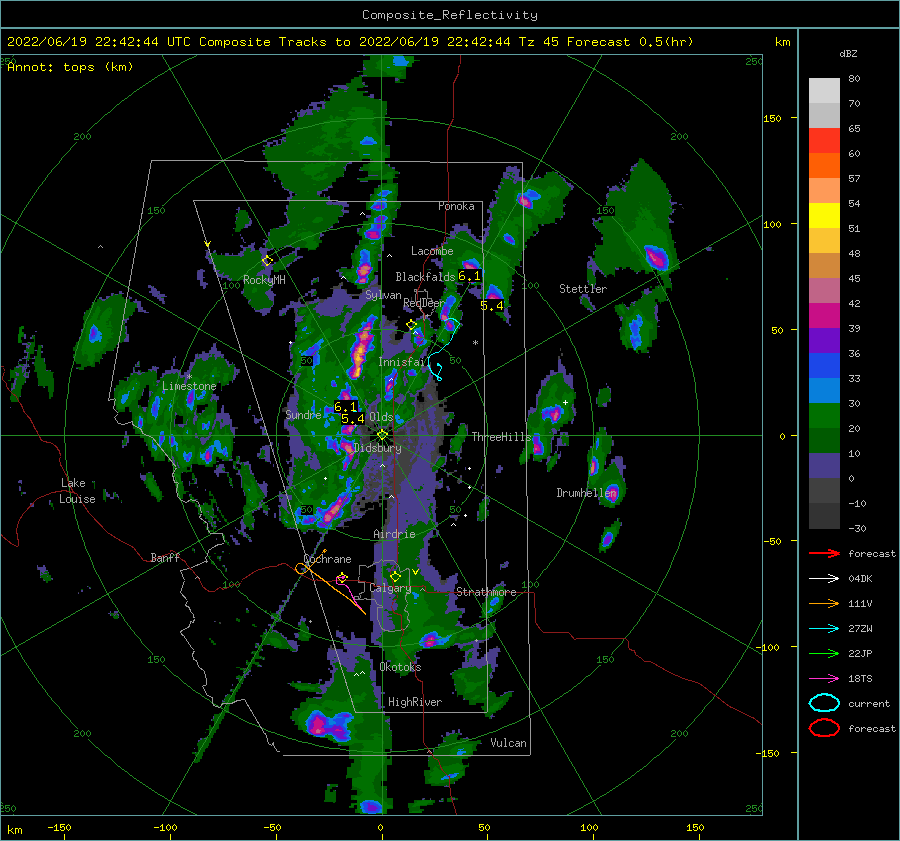Image resolution: width=900 pixels, height=841 pixels.
Task: Click the km unit label at bottom-left
Action: click(x=14, y=830)
